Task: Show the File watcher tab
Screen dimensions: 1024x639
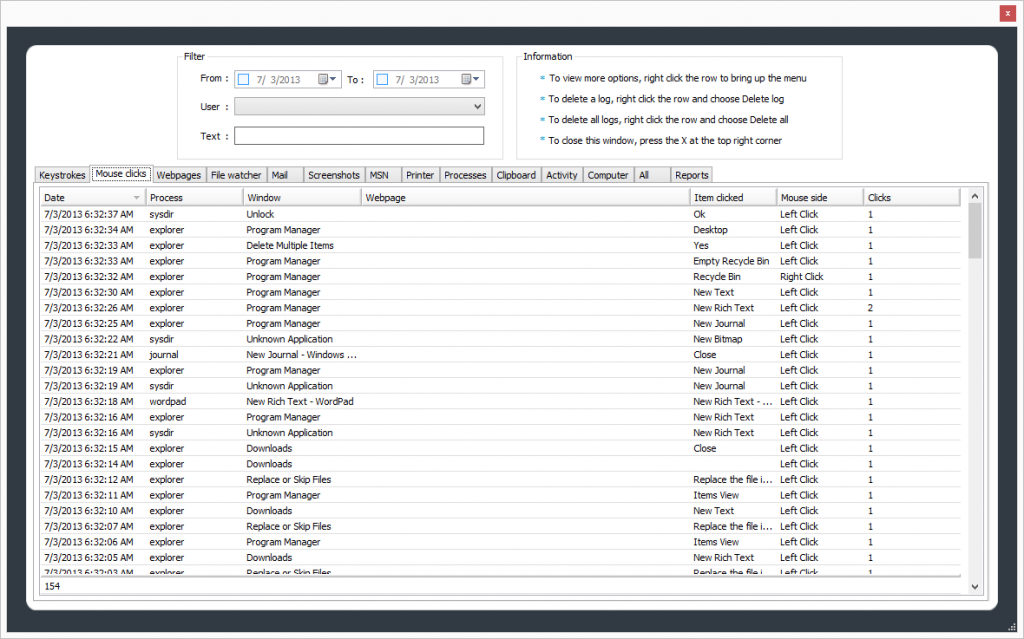Action: tap(236, 175)
